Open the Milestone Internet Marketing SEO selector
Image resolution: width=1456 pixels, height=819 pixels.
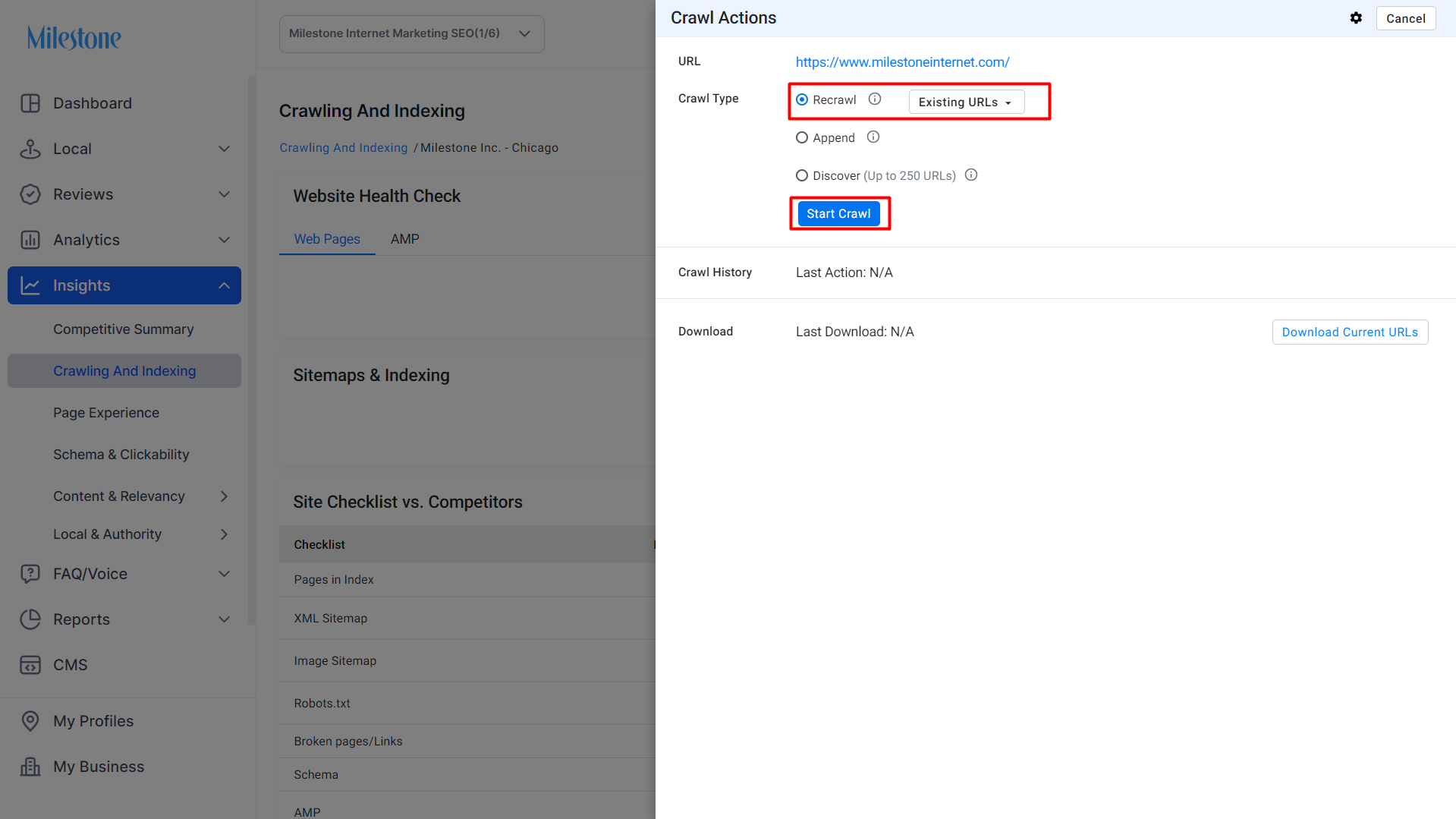411,33
